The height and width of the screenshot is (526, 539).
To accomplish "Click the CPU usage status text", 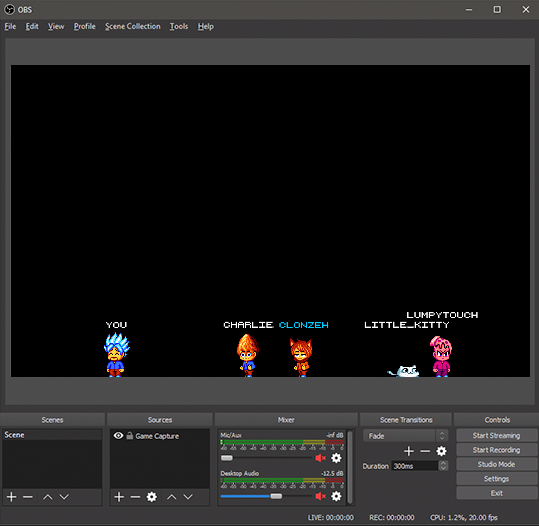I will click(x=464, y=517).
